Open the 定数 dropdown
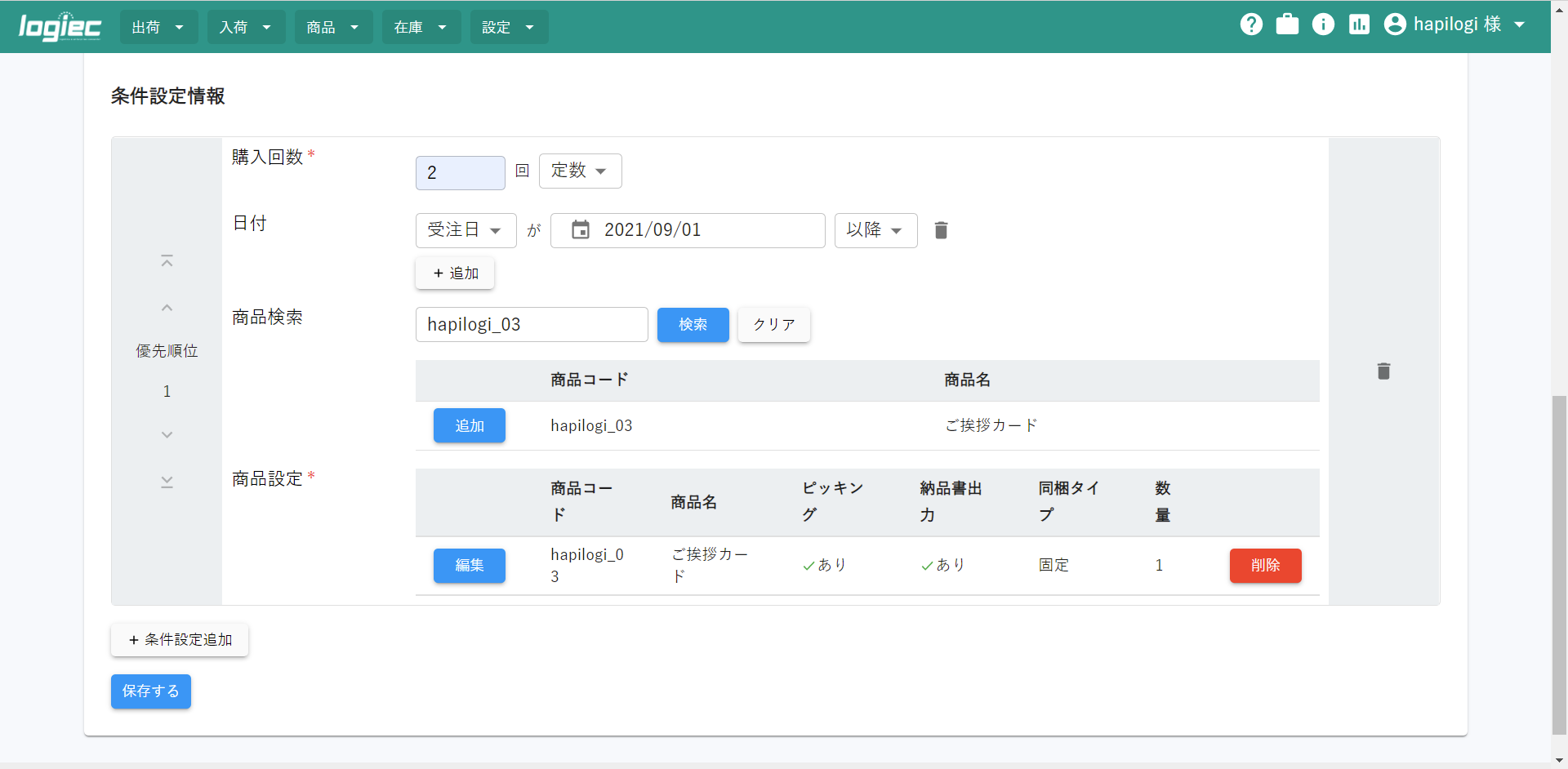This screenshot has height=769, width=1568. tap(580, 171)
